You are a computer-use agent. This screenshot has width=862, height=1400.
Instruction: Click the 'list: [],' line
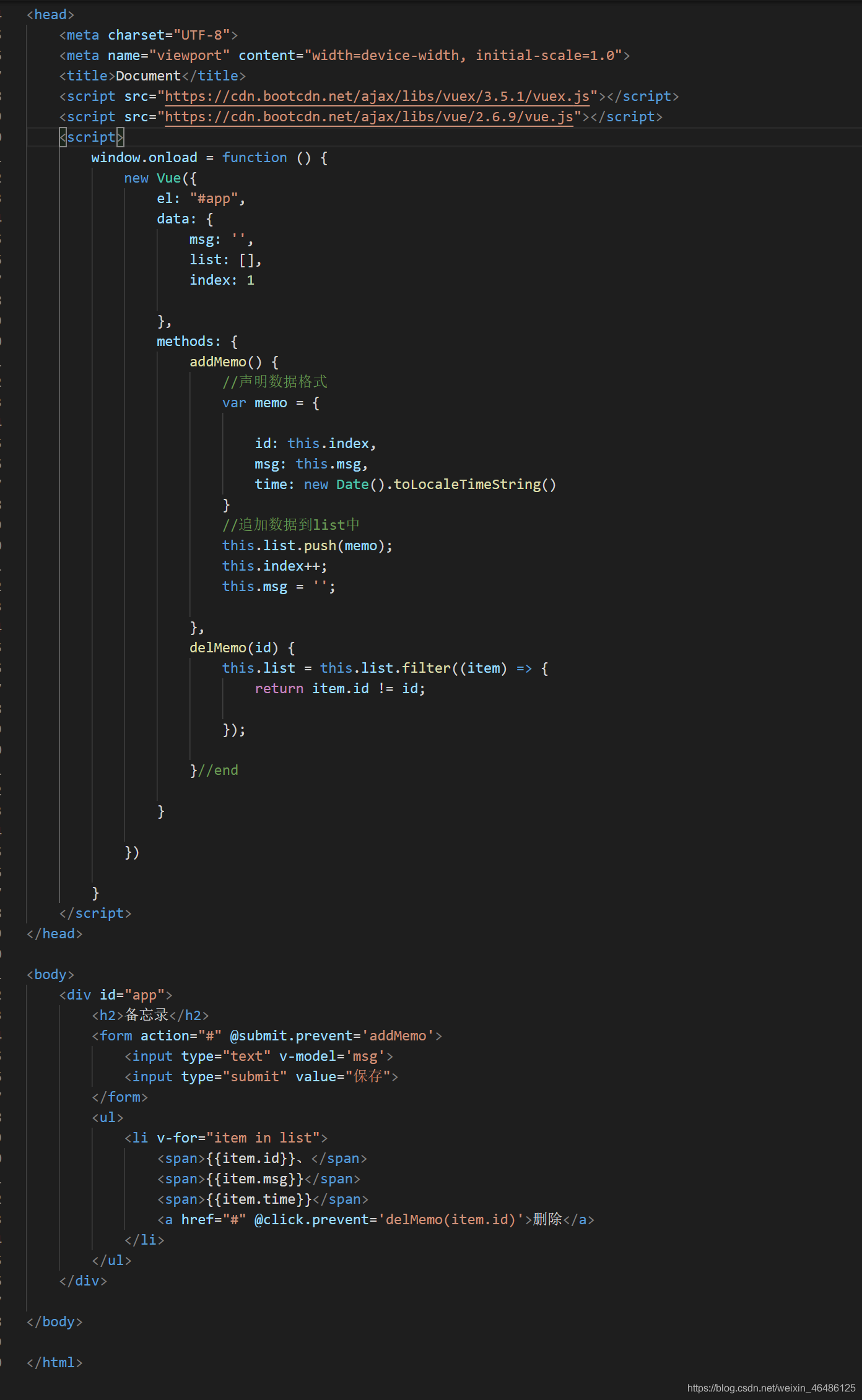(x=226, y=260)
